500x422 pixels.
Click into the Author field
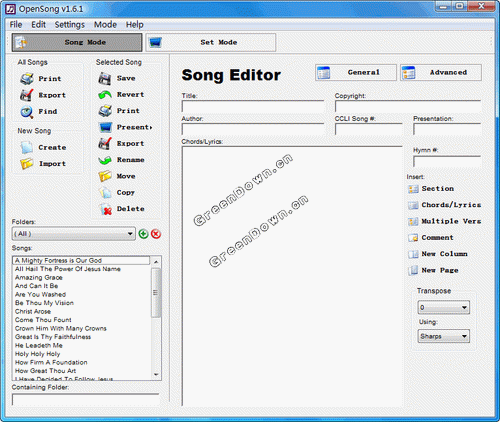click(x=253, y=129)
